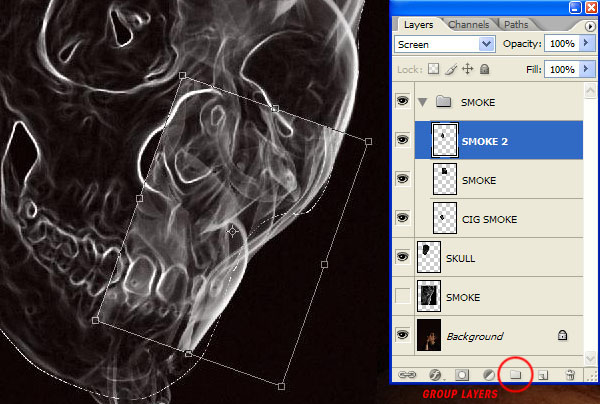Viewport: 600px width, 404px height.
Task: Toggle the lock position icon
Action: click(468, 69)
